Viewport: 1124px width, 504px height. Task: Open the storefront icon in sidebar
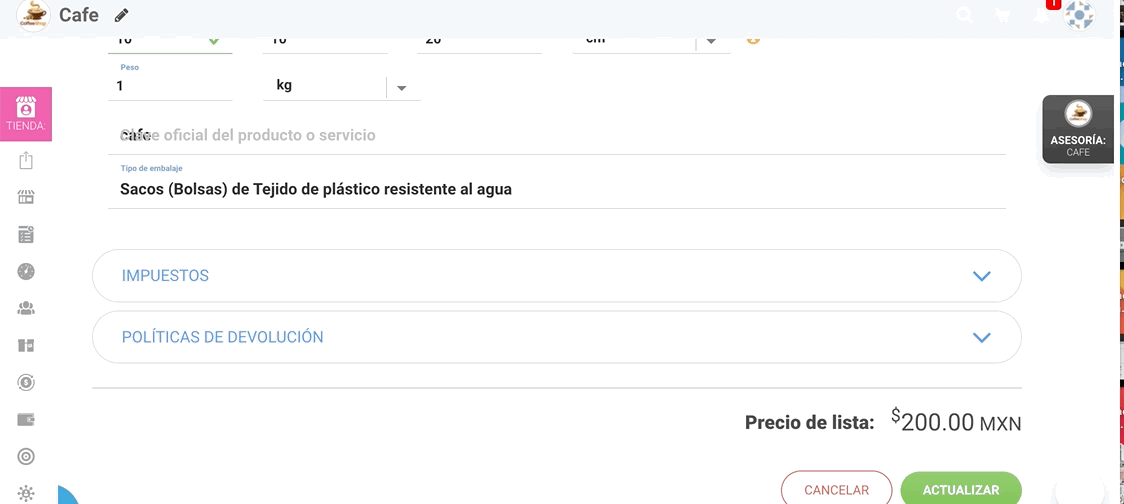coord(26,197)
